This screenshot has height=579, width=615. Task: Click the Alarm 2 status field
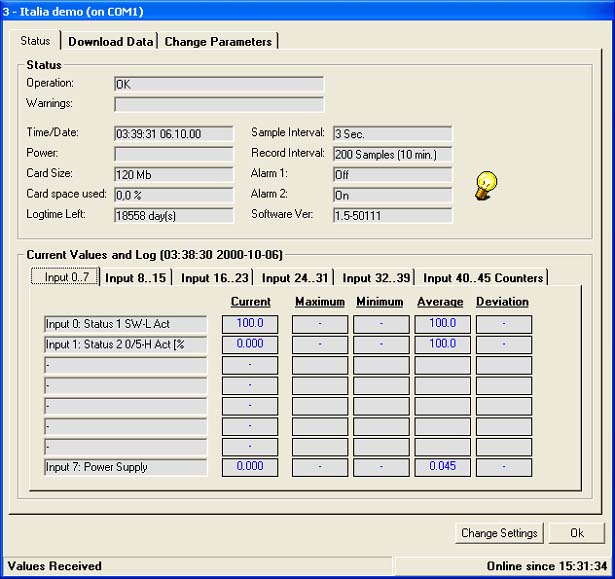[x=392, y=195]
